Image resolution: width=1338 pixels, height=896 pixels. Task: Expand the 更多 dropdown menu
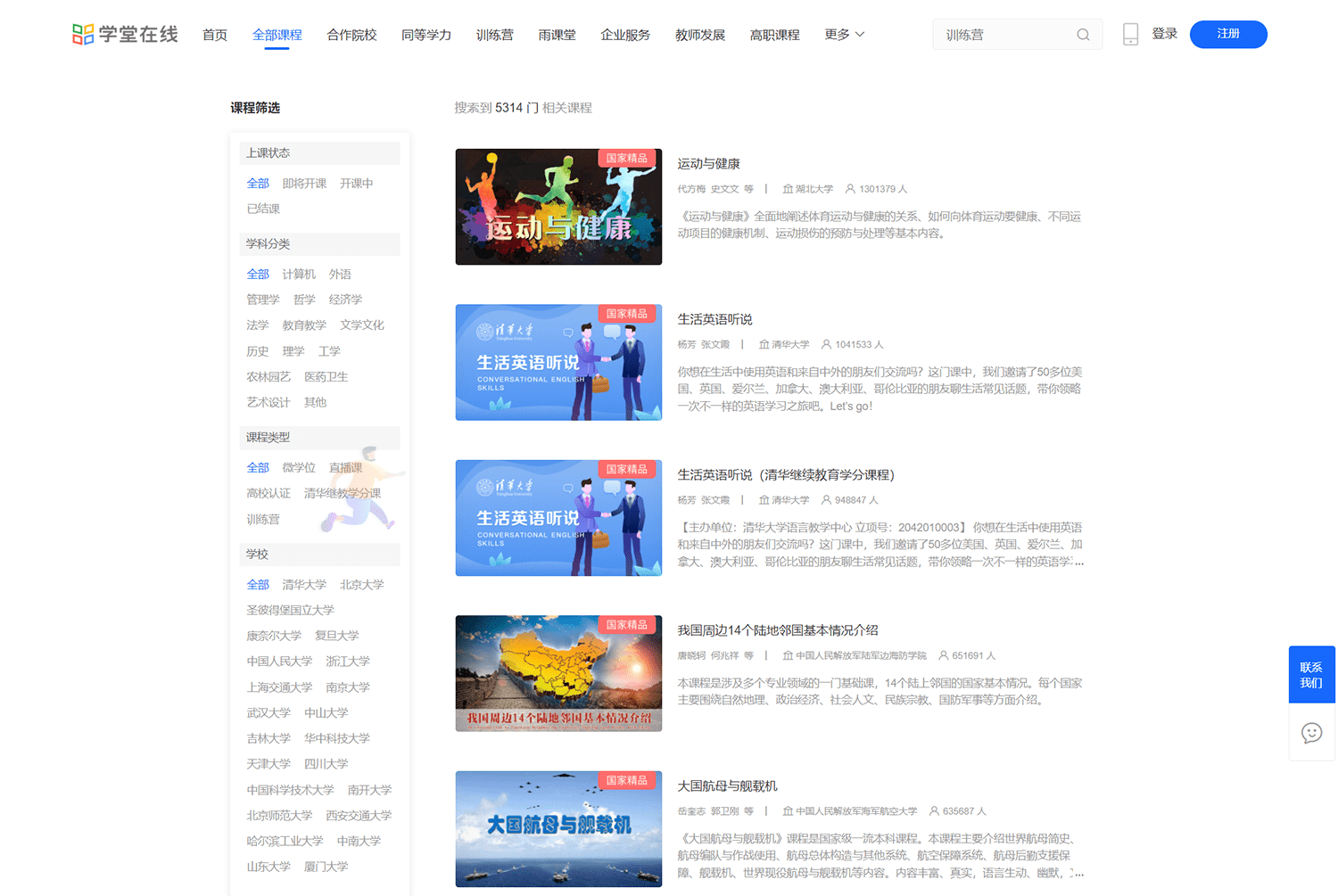click(844, 34)
